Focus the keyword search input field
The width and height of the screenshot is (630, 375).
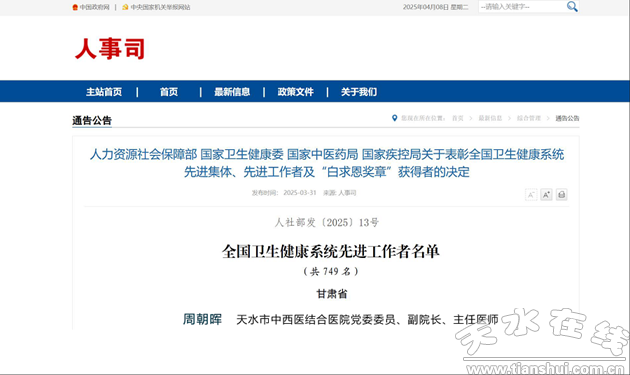pos(522,7)
